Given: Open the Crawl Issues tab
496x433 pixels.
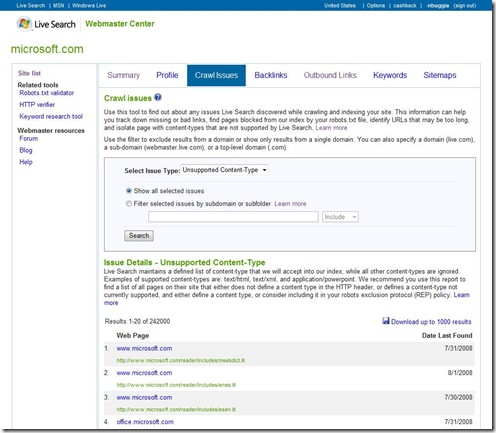Looking at the screenshot, I should pos(216,75).
